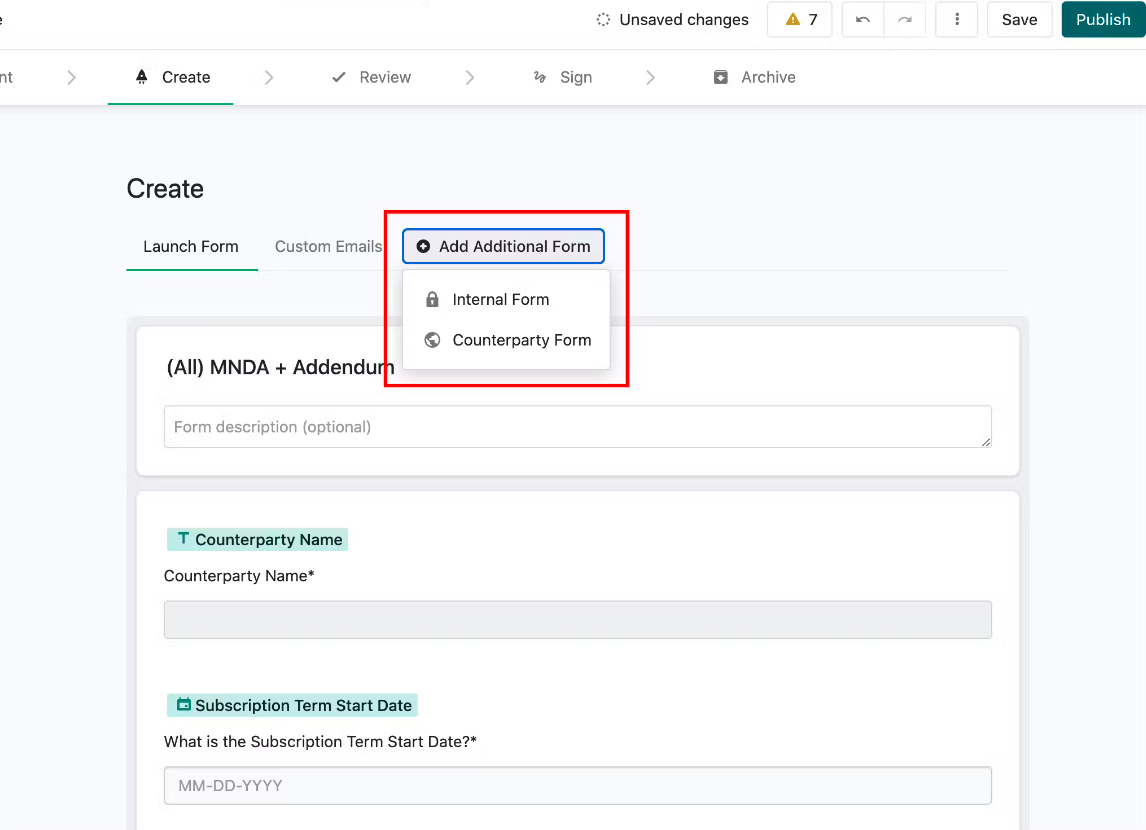Click the chevron after the Create step
Screen dimensions: 1146x830
point(269,77)
